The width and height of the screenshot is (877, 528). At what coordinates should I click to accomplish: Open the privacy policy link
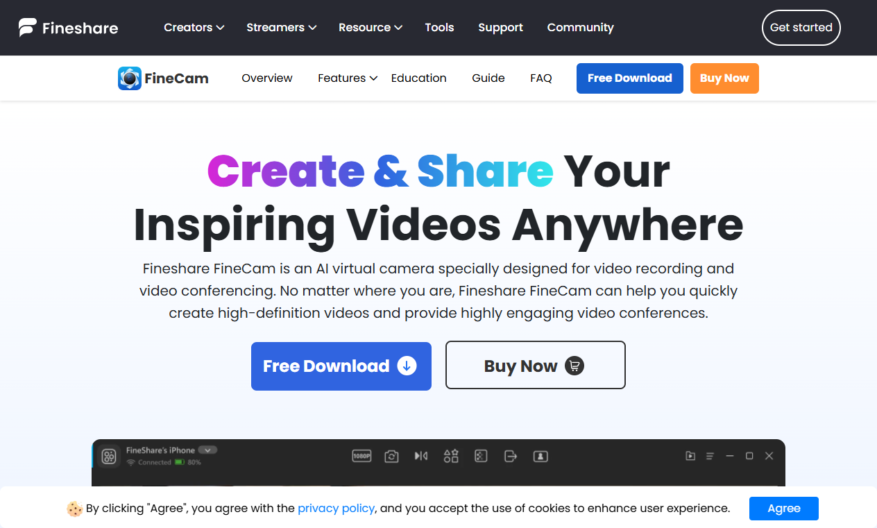click(336, 508)
